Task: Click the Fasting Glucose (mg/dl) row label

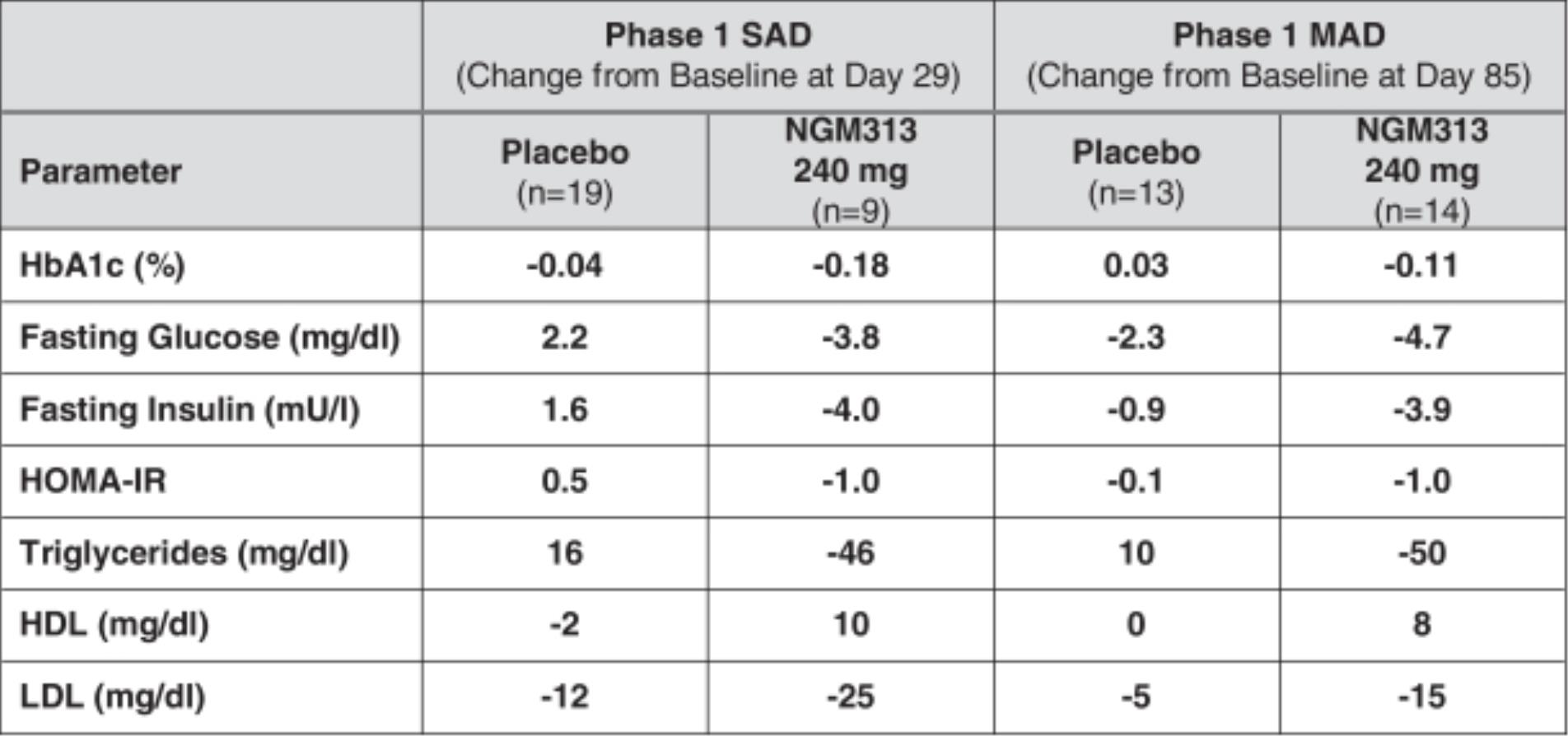Action: [x=209, y=338]
